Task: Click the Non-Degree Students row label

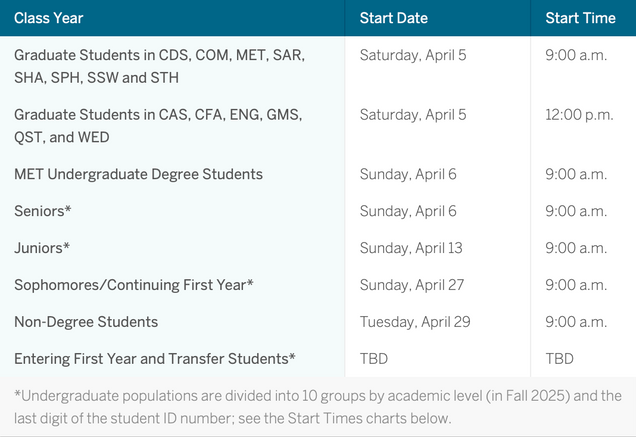Action: click(x=86, y=322)
